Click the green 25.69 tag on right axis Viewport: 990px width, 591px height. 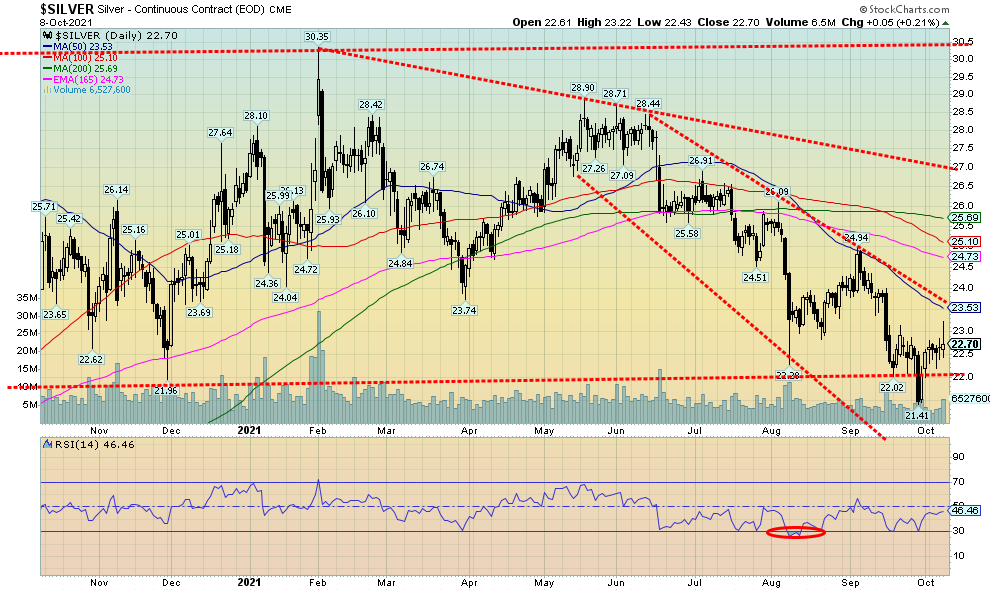[964, 217]
